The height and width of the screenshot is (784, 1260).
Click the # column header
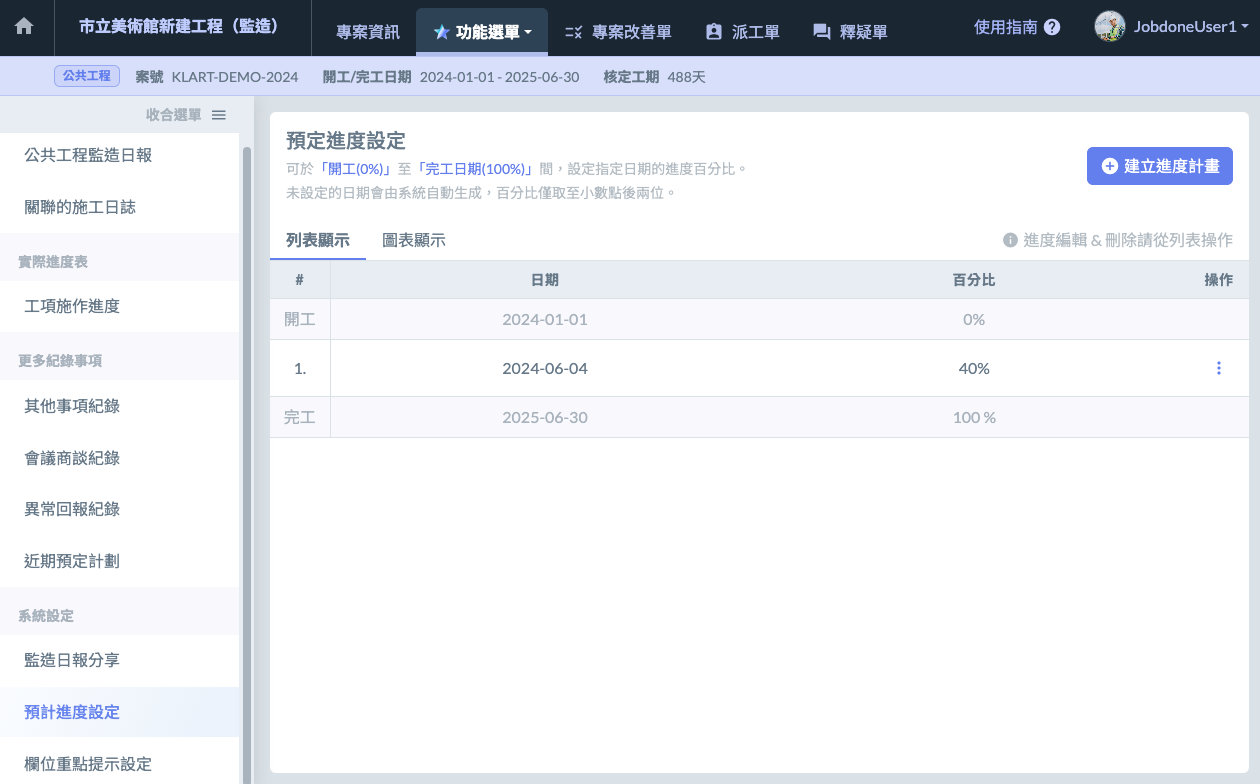click(299, 280)
